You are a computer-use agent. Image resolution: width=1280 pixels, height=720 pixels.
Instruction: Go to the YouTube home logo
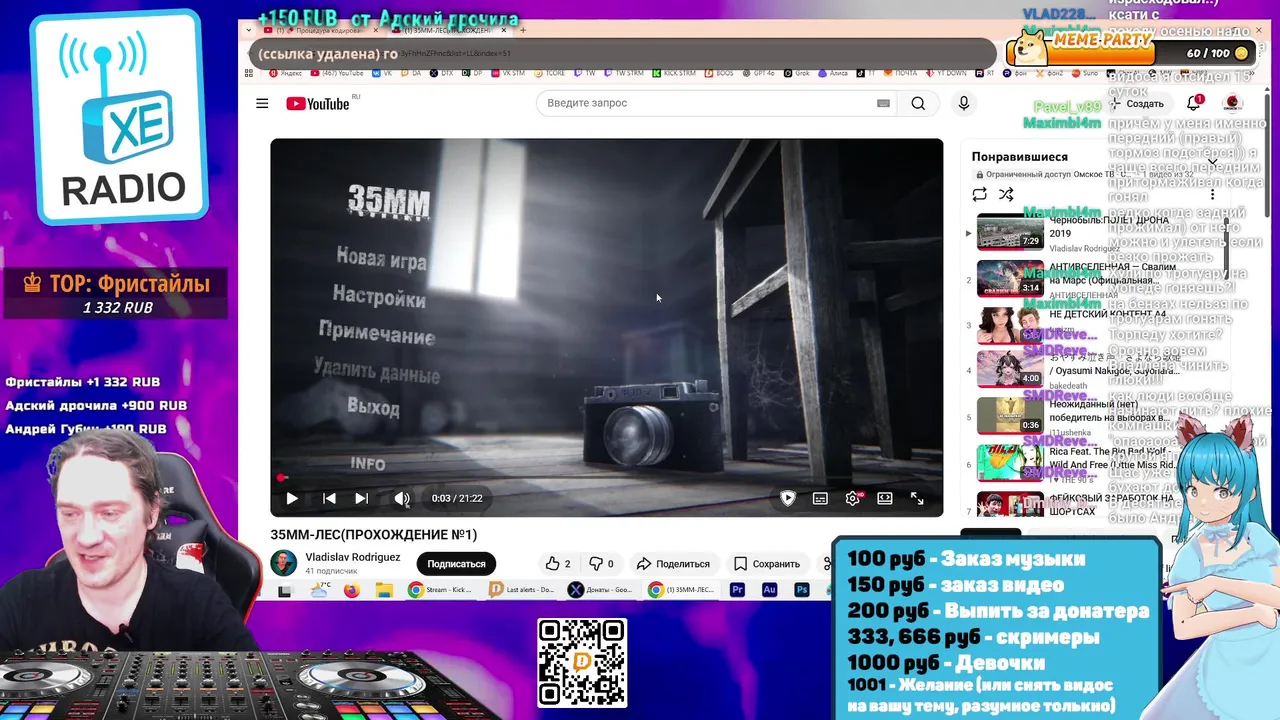318,104
